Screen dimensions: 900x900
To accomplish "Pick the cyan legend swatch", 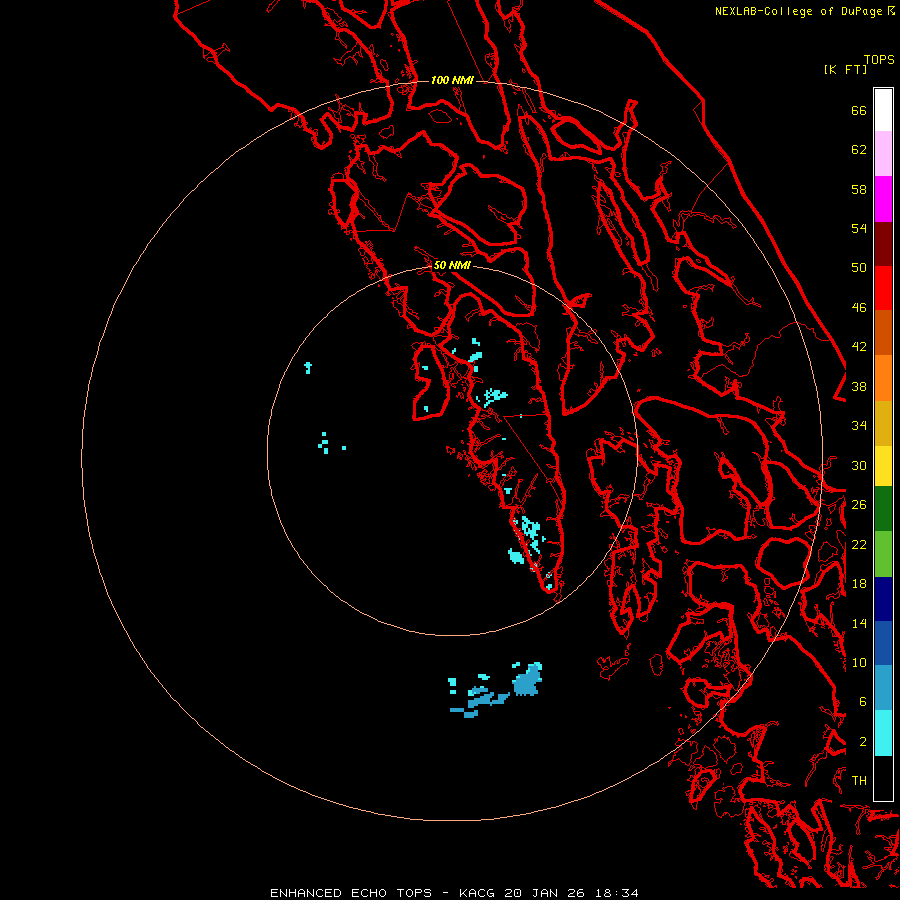I will point(883,734).
